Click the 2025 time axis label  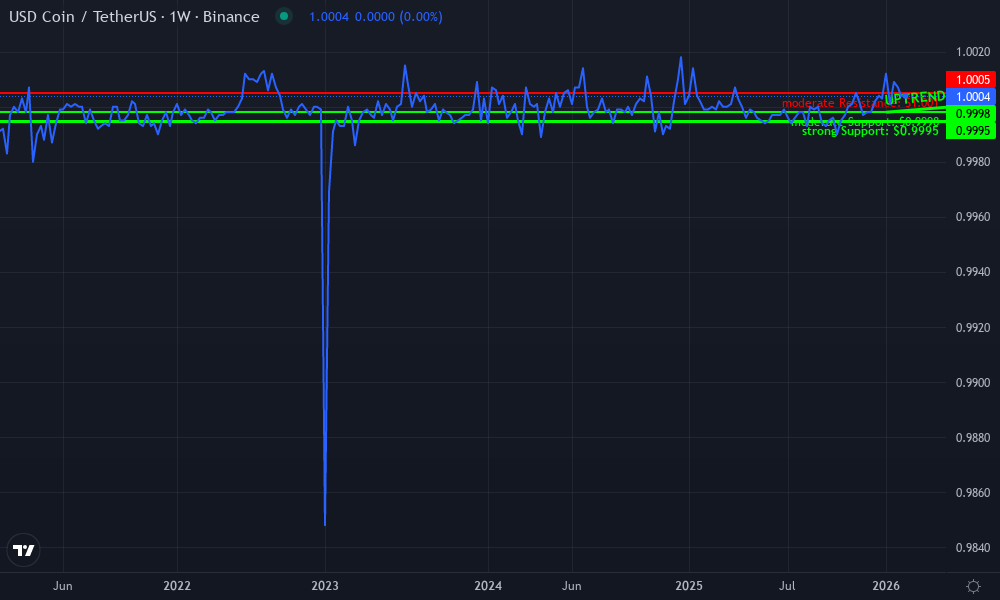[x=689, y=586]
